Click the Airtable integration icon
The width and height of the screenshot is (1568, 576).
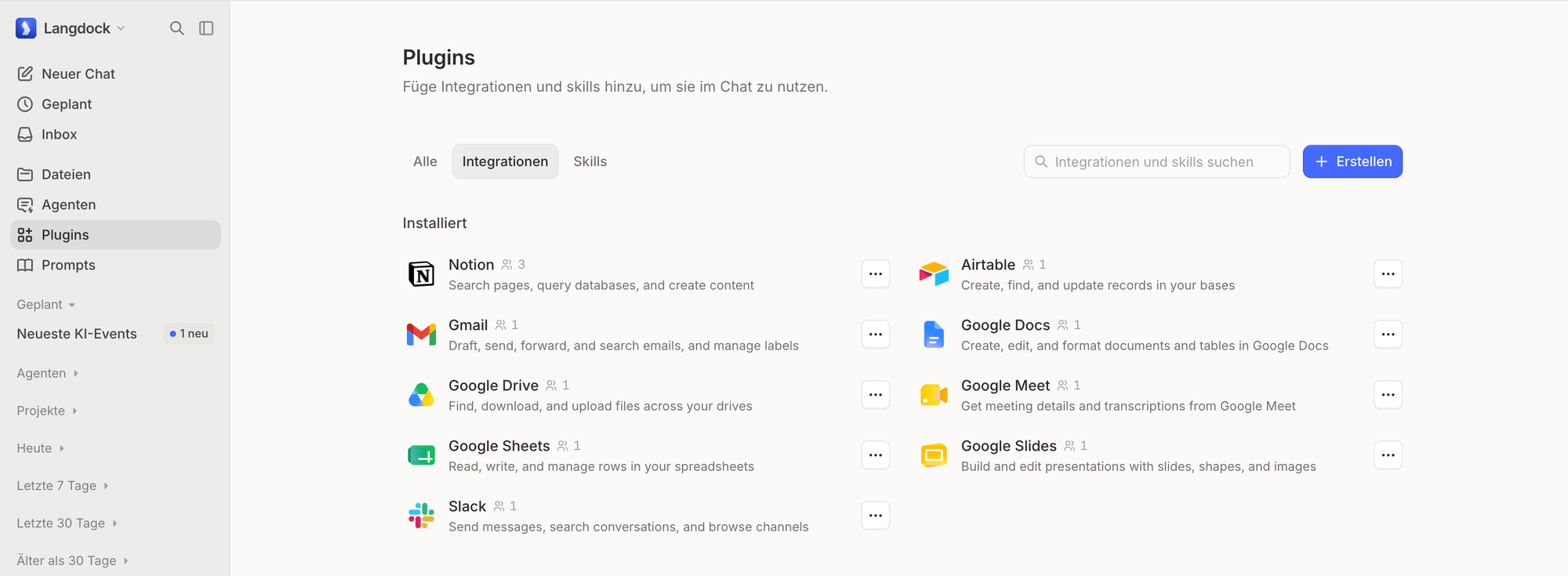click(x=934, y=274)
